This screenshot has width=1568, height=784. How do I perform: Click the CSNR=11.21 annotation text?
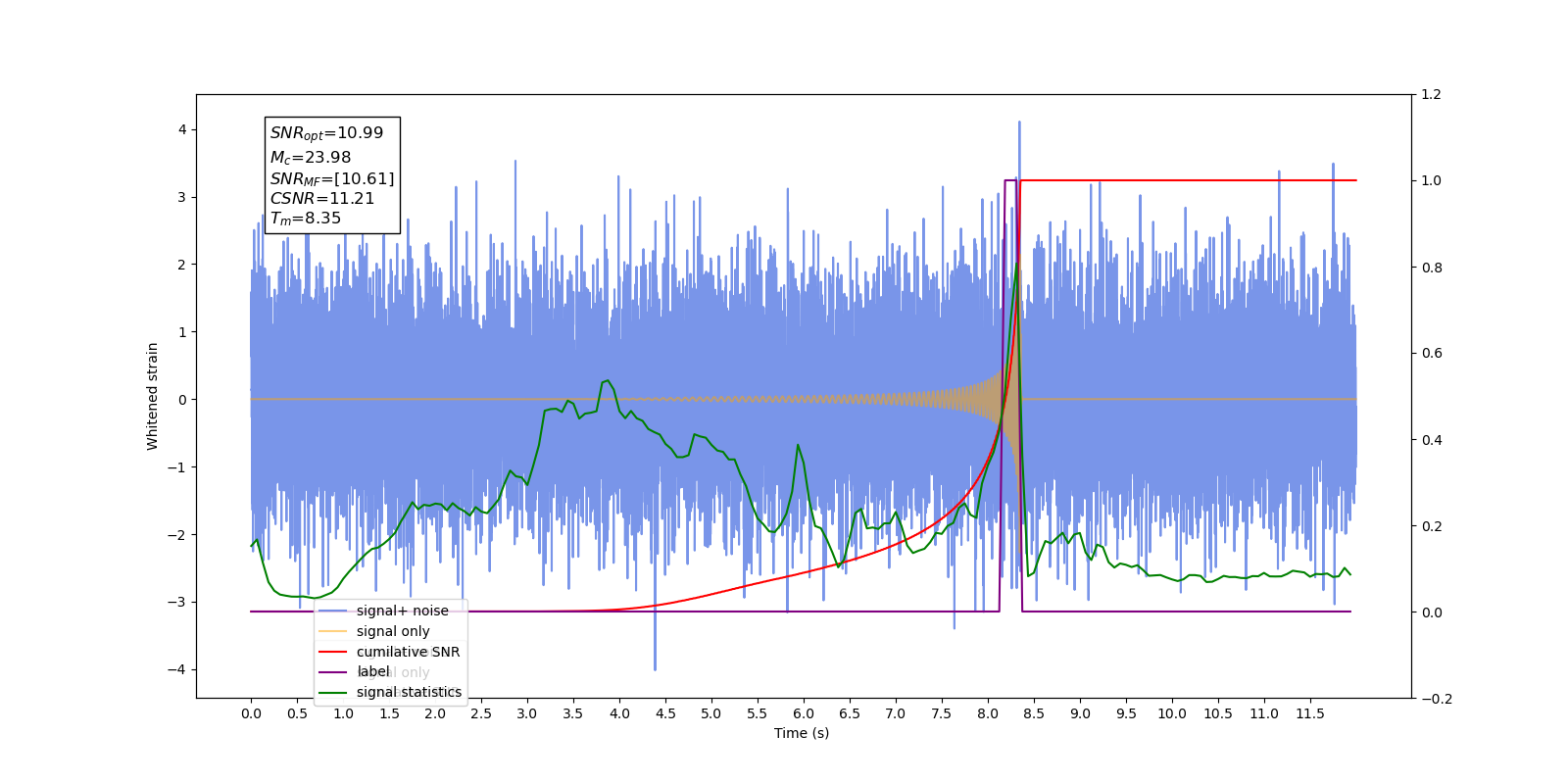point(322,198)
